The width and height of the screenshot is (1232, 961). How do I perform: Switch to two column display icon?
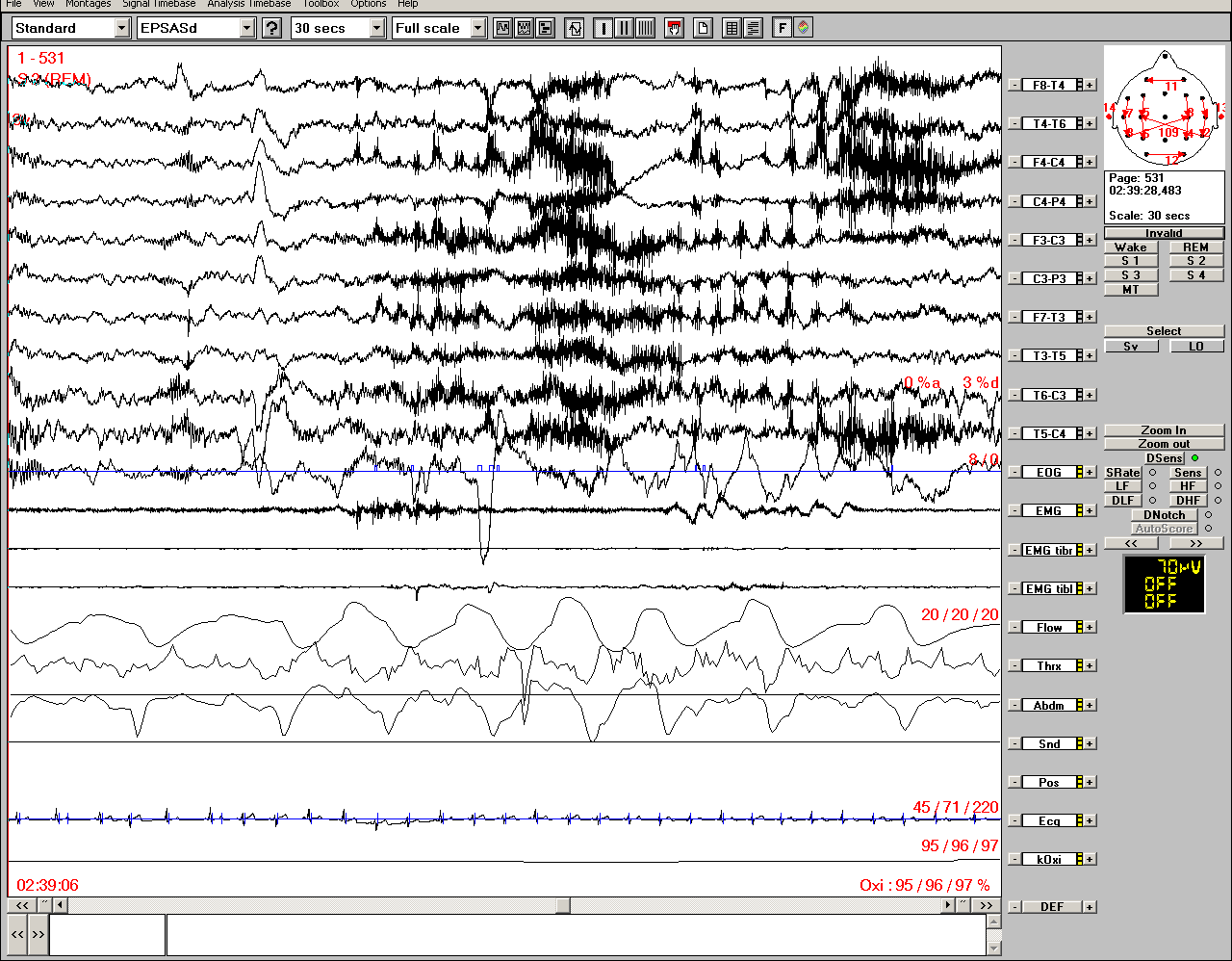coord(624,28)
